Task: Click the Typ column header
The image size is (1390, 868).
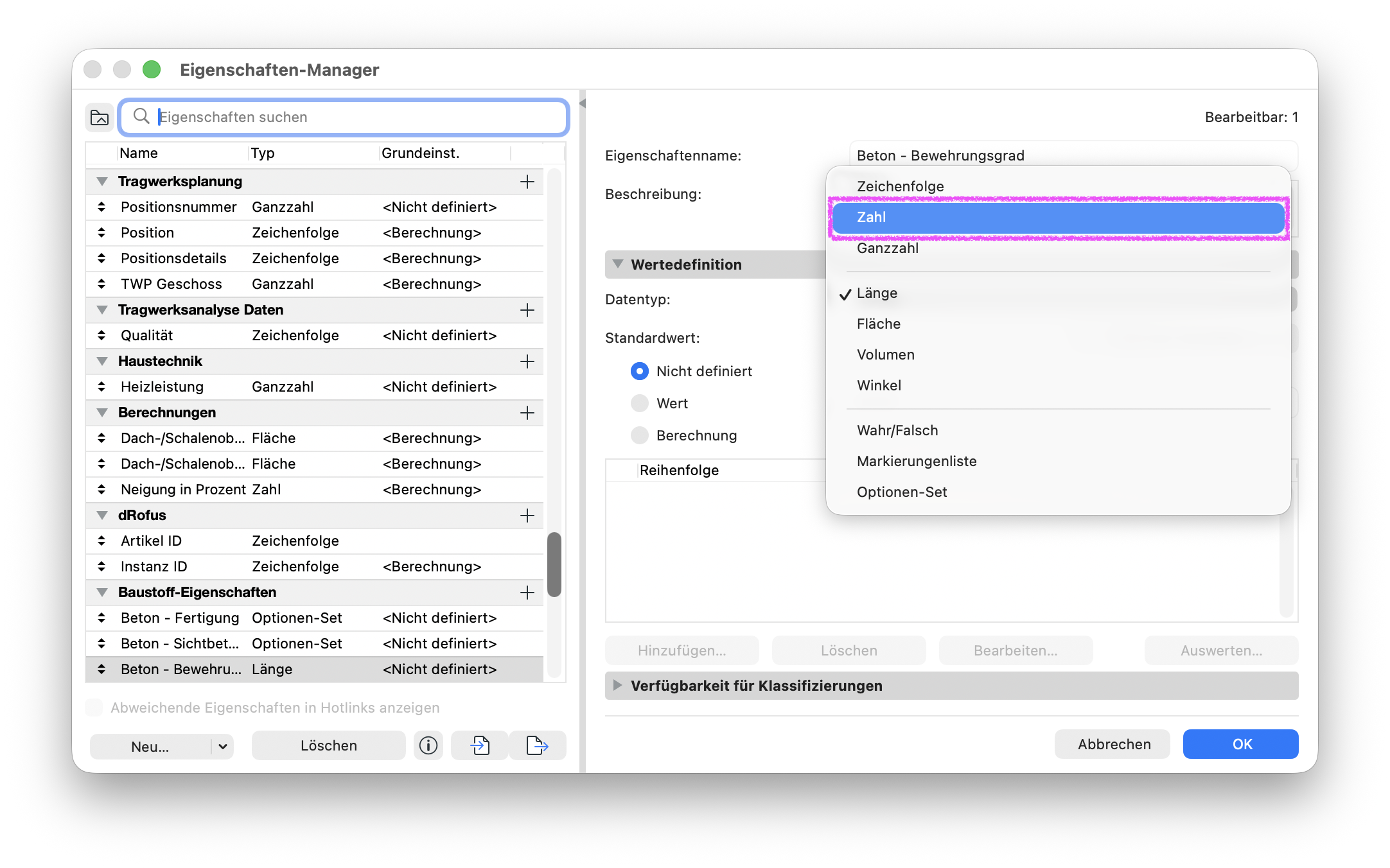Action: pyautogui.click(x=313, y=153)
